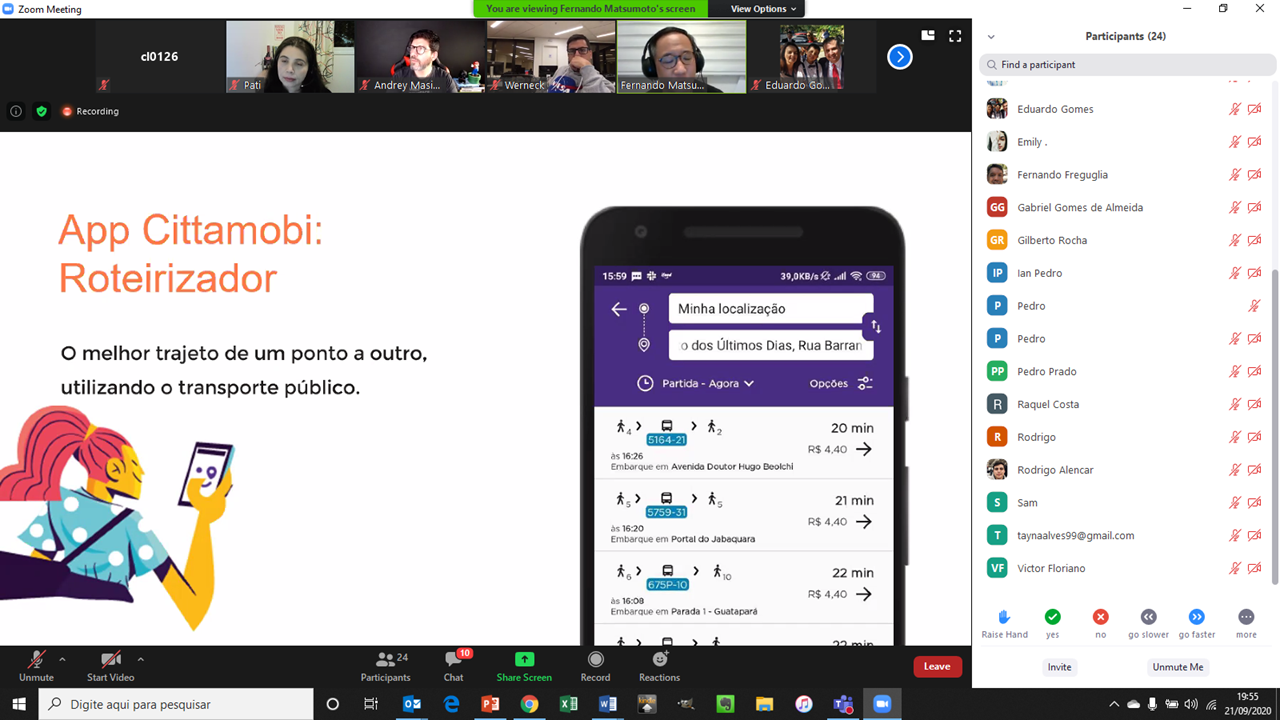Screen dimensions: 1280x720
Task: Show hidden system tray icons arrow
Action: coord(1114,704)
